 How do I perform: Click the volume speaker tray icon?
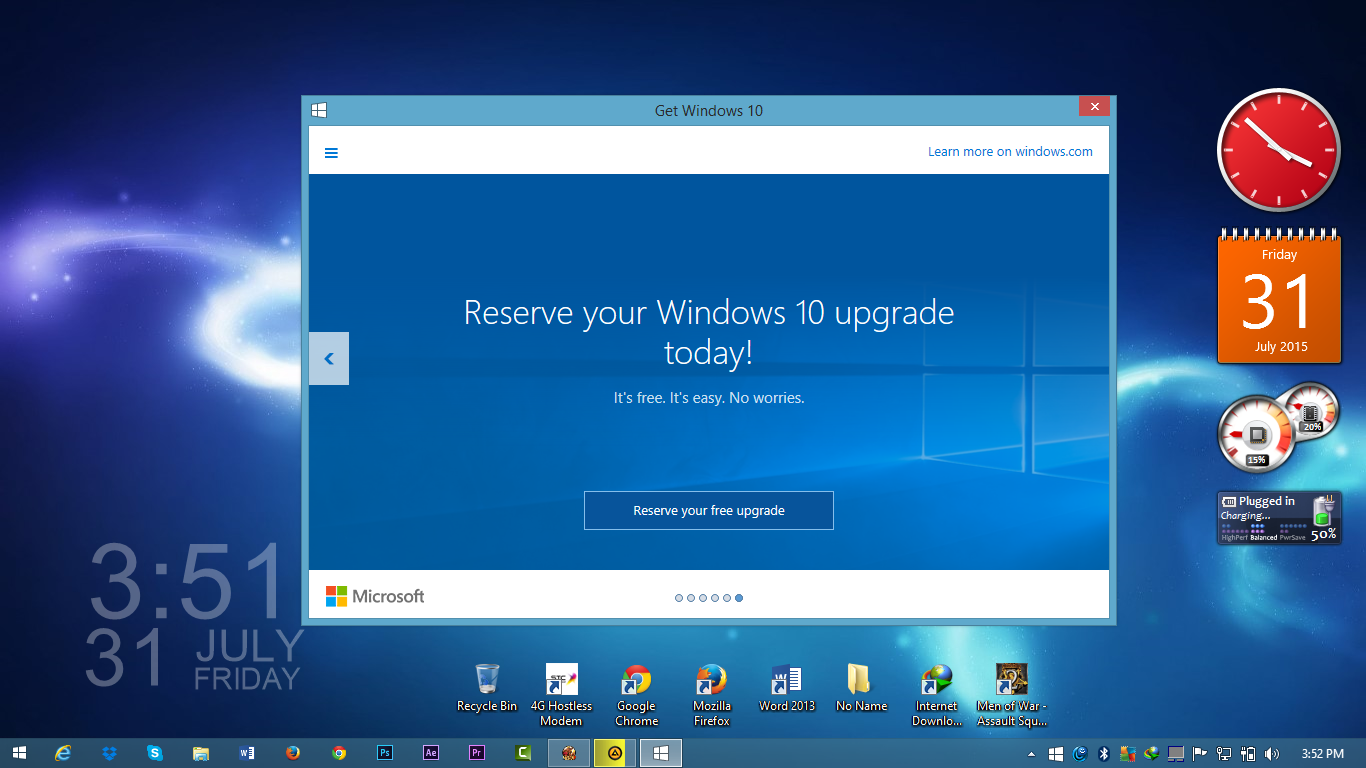pos(1272,754)
